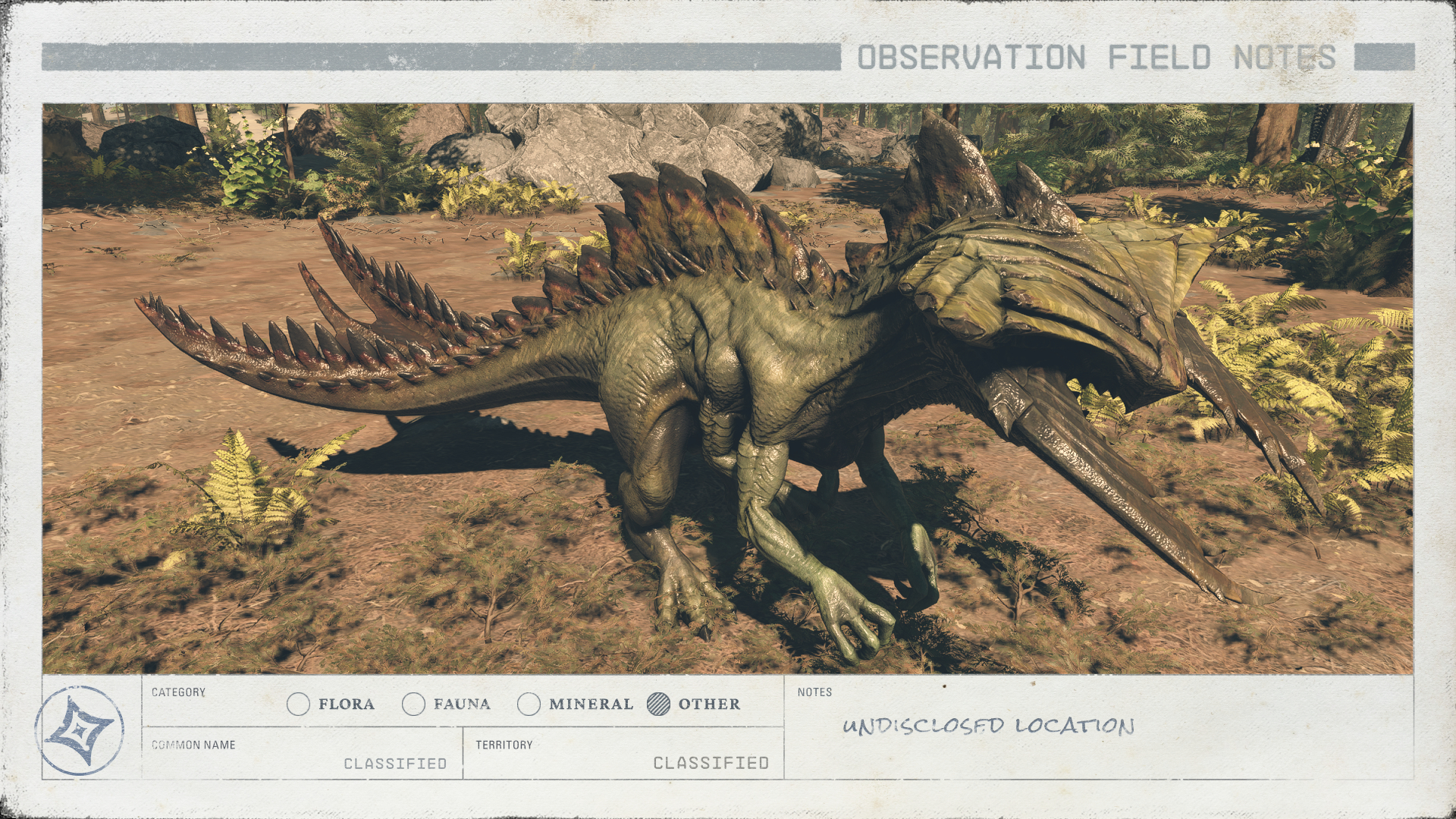Select the Flora category radio button
The image size is (1456, 819).
298,704
